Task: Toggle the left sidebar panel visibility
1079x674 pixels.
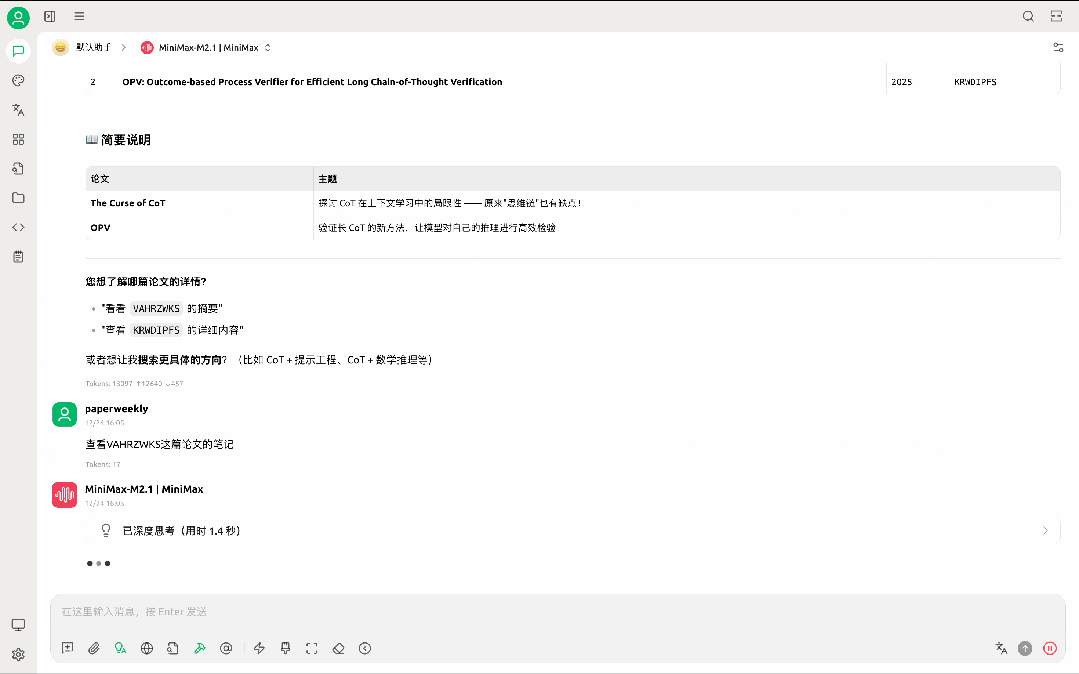Action: point(50,16)
